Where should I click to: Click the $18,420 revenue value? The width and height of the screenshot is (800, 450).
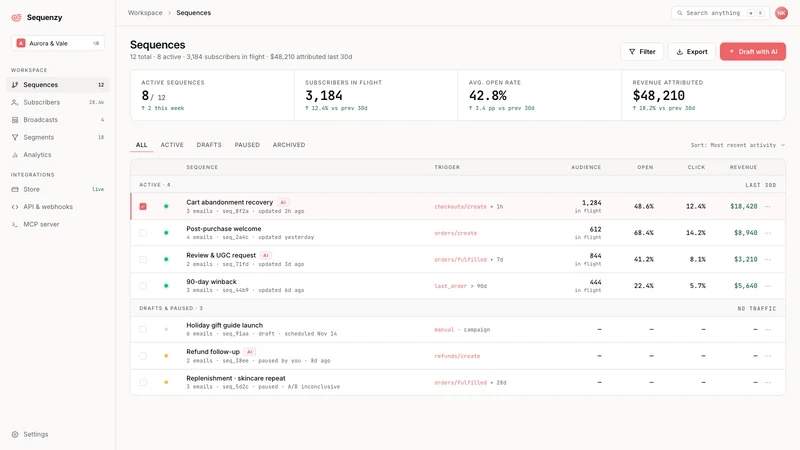coord(744,207)
